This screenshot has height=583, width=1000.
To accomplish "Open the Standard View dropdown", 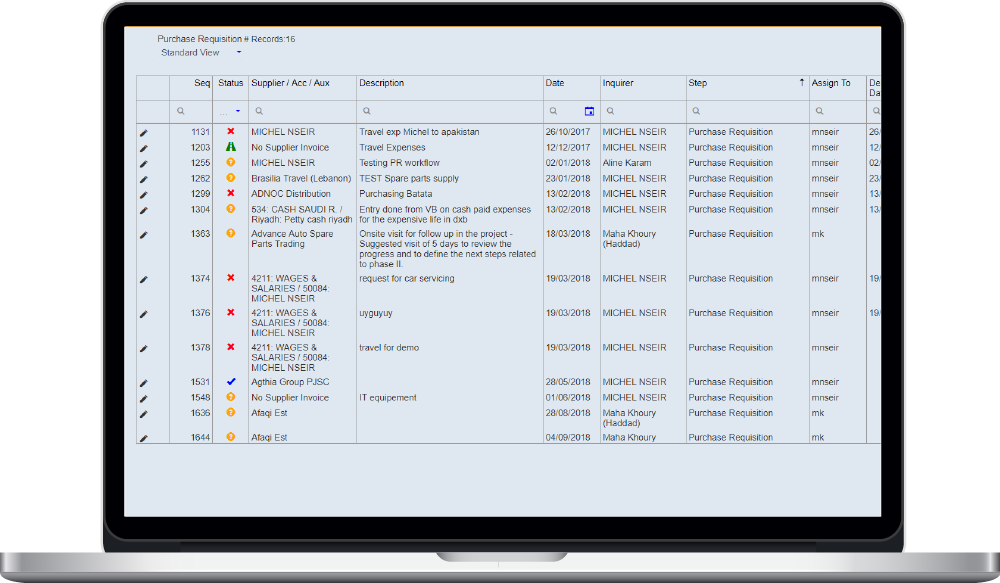I will tap(239, 53).
